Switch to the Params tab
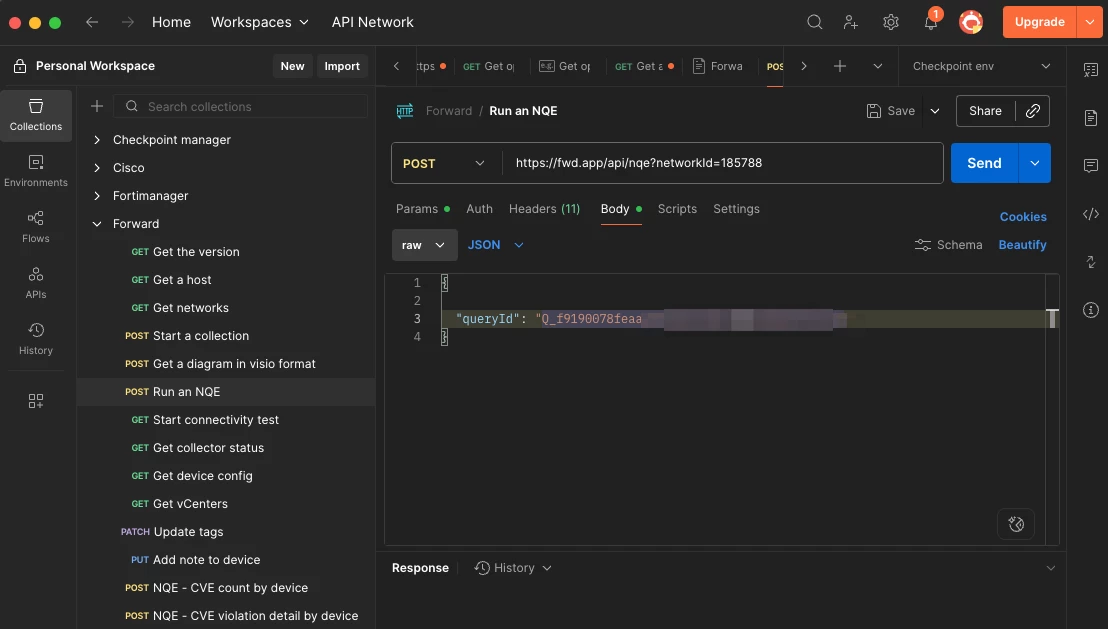1108x629 pixels. click(423, 209)
